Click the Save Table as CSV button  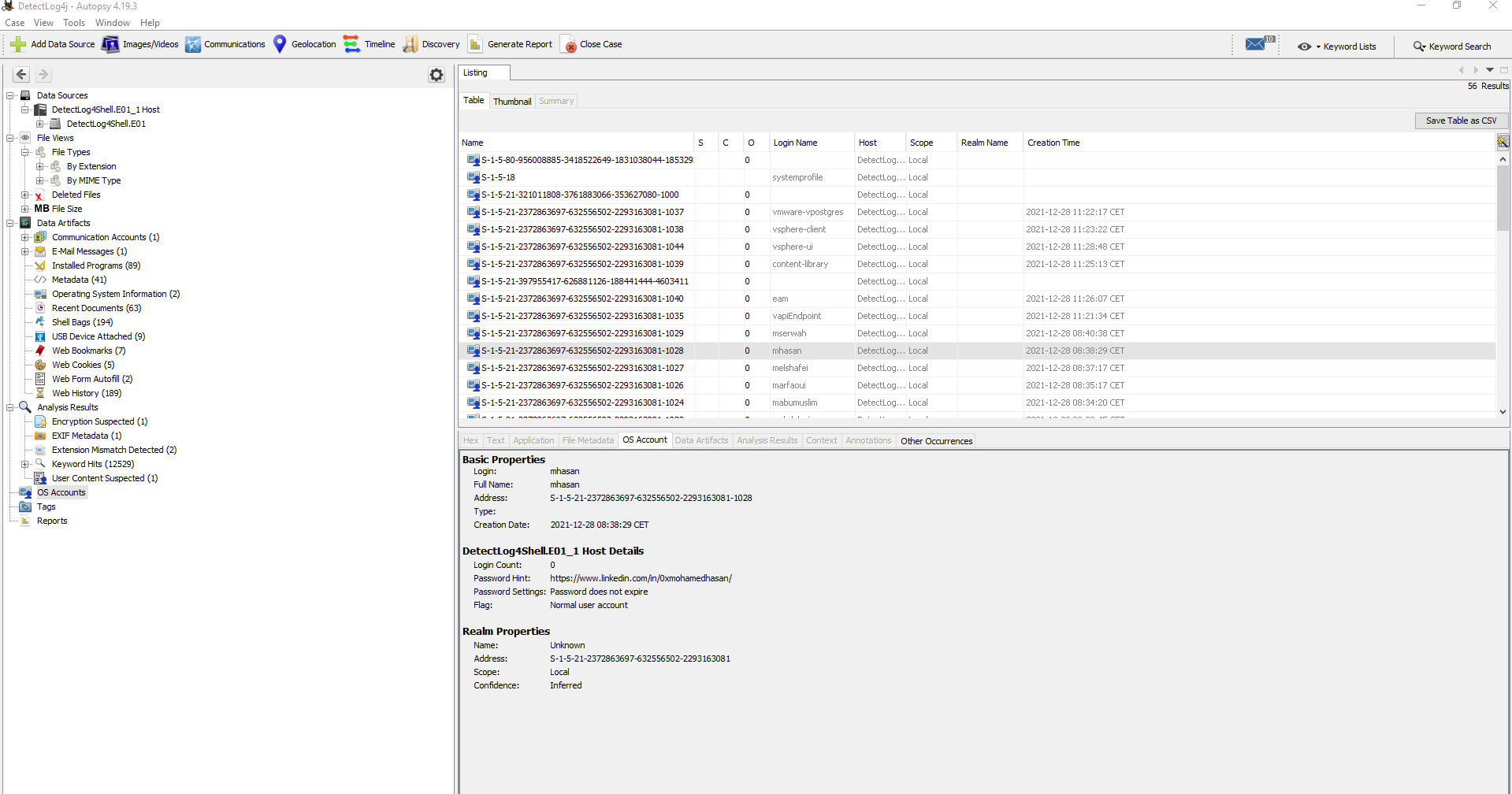(1461, 121)
